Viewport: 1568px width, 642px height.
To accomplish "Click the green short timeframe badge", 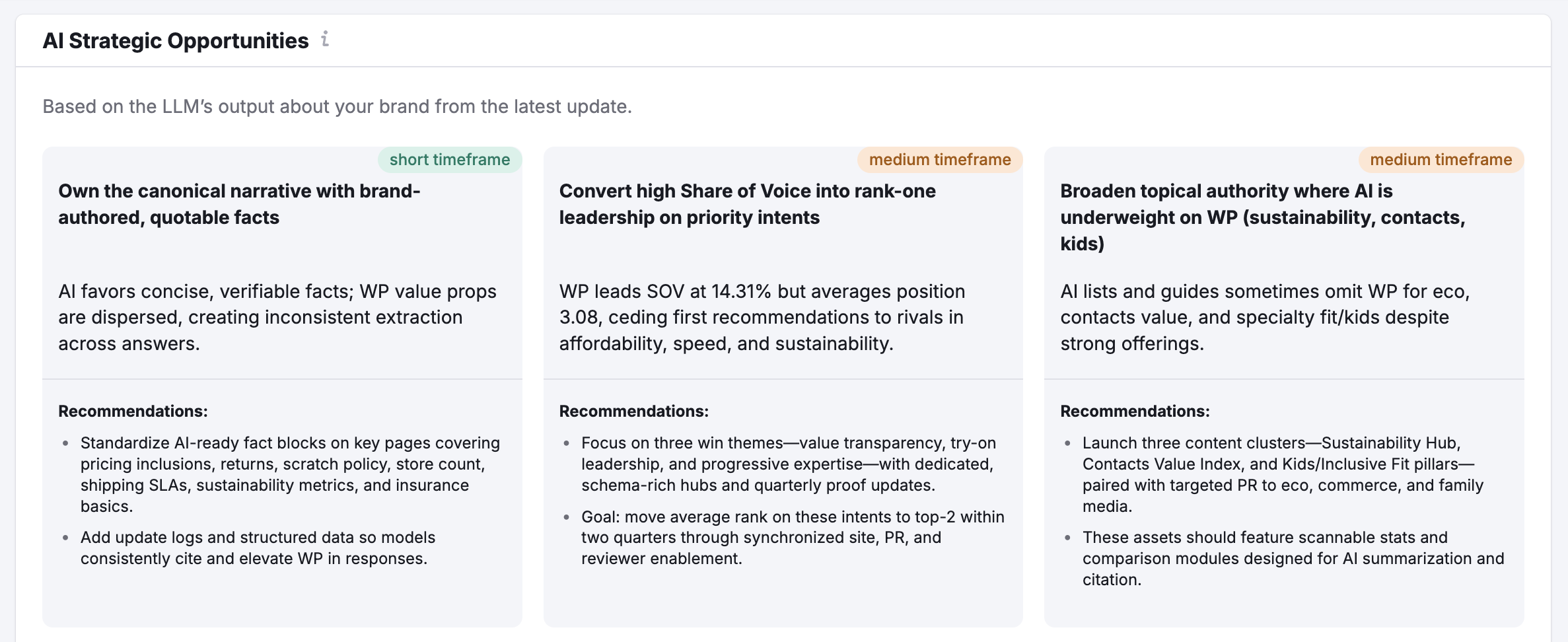I will click(449, 159).
